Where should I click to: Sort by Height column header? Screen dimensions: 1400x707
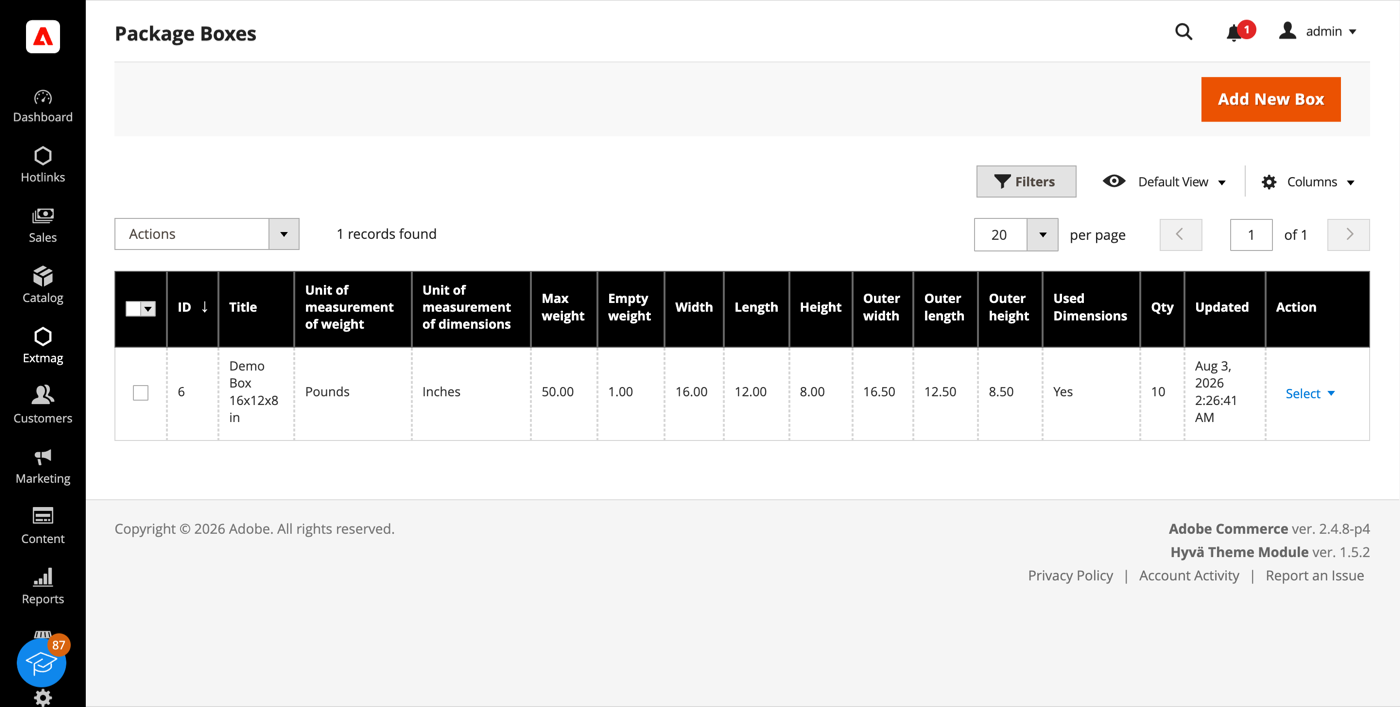(821, 308)
